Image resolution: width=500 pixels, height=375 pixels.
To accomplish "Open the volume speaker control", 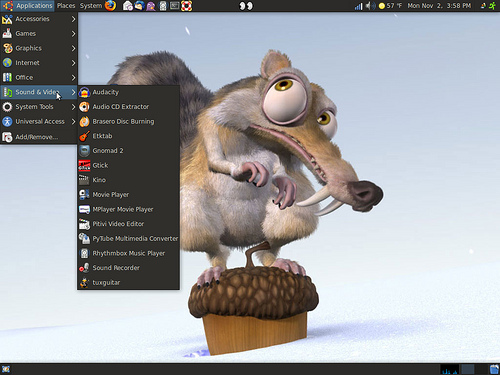I will [370, 6].
